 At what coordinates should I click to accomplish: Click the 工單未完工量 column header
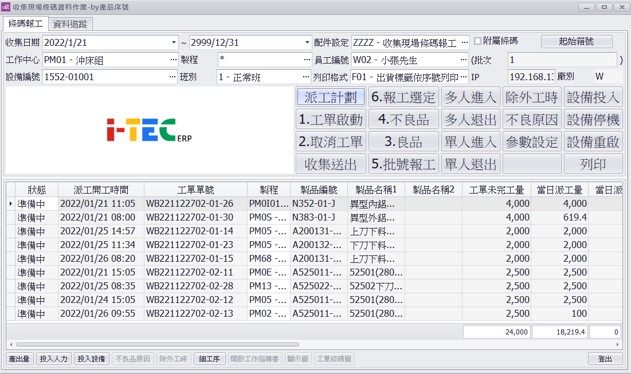pos(497,190)
